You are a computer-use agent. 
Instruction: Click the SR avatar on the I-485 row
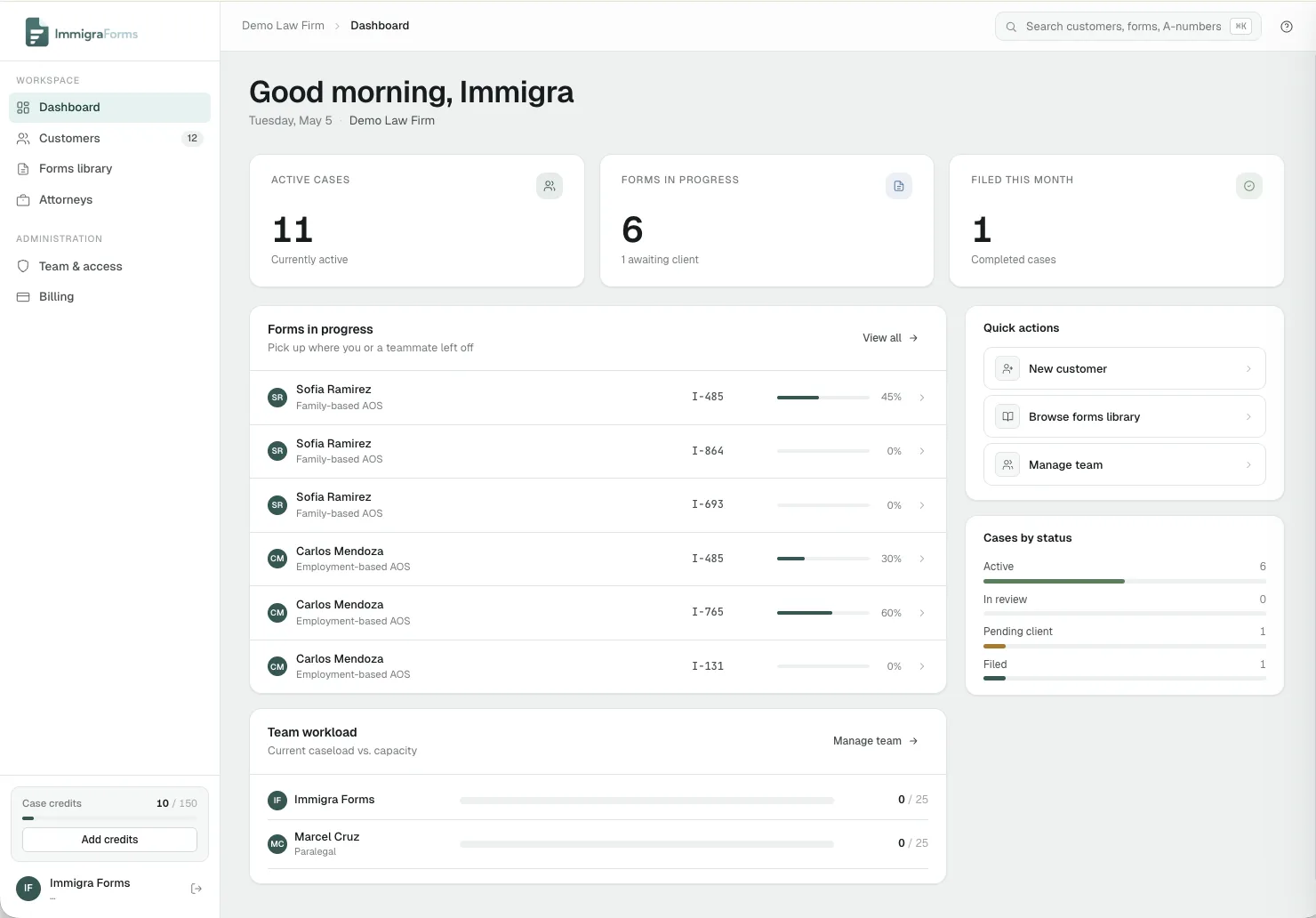pos(277,398)
